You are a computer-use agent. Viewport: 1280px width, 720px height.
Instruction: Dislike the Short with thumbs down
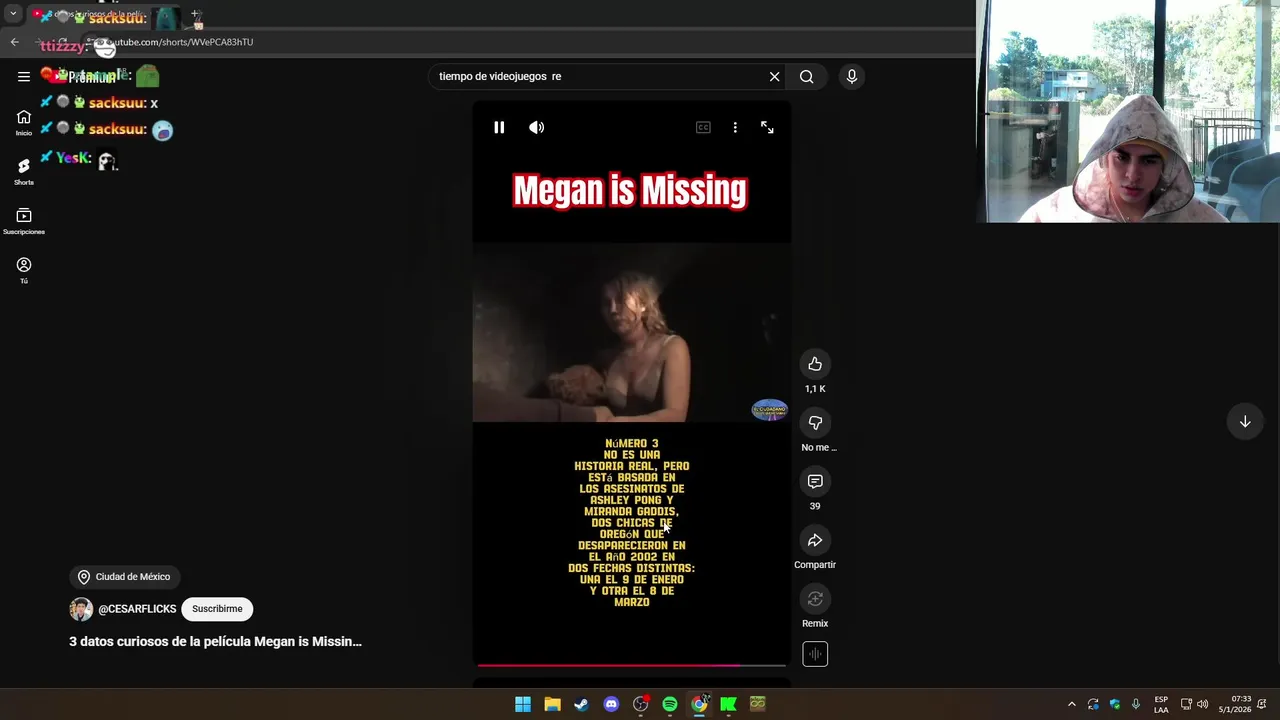pos(815,423)
